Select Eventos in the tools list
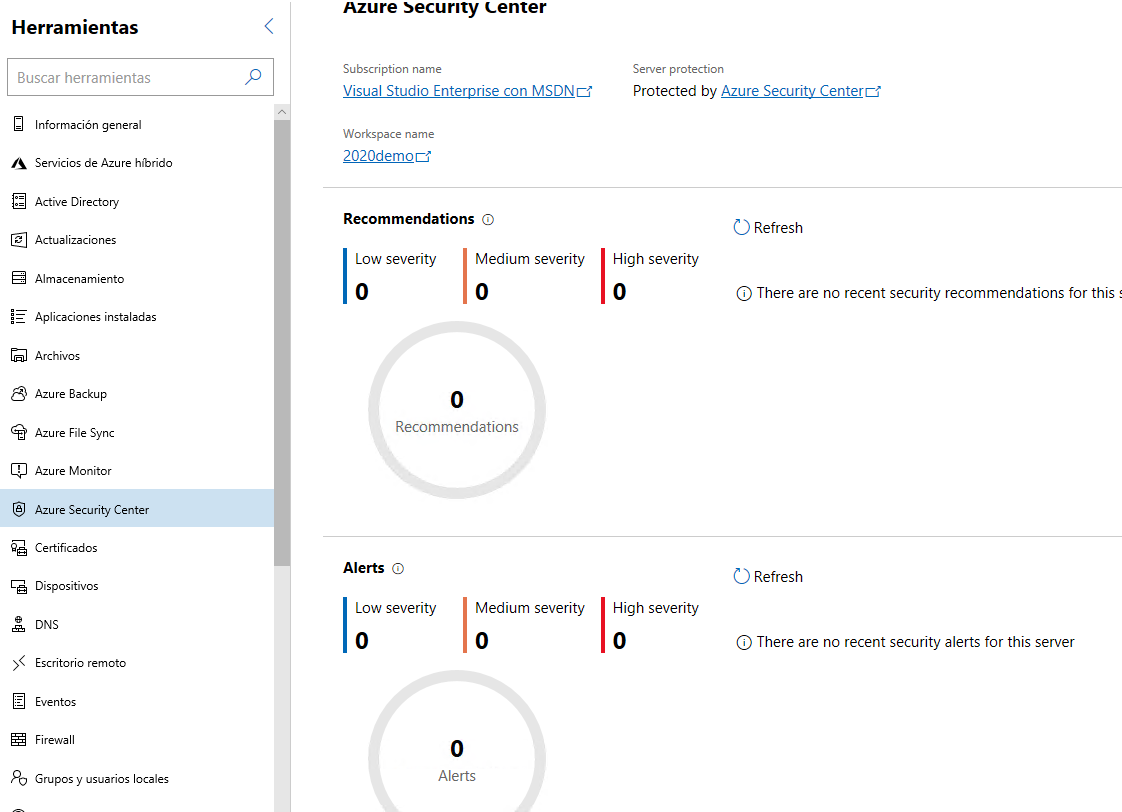The image size is (1122, 812). [x=55, y=702]
